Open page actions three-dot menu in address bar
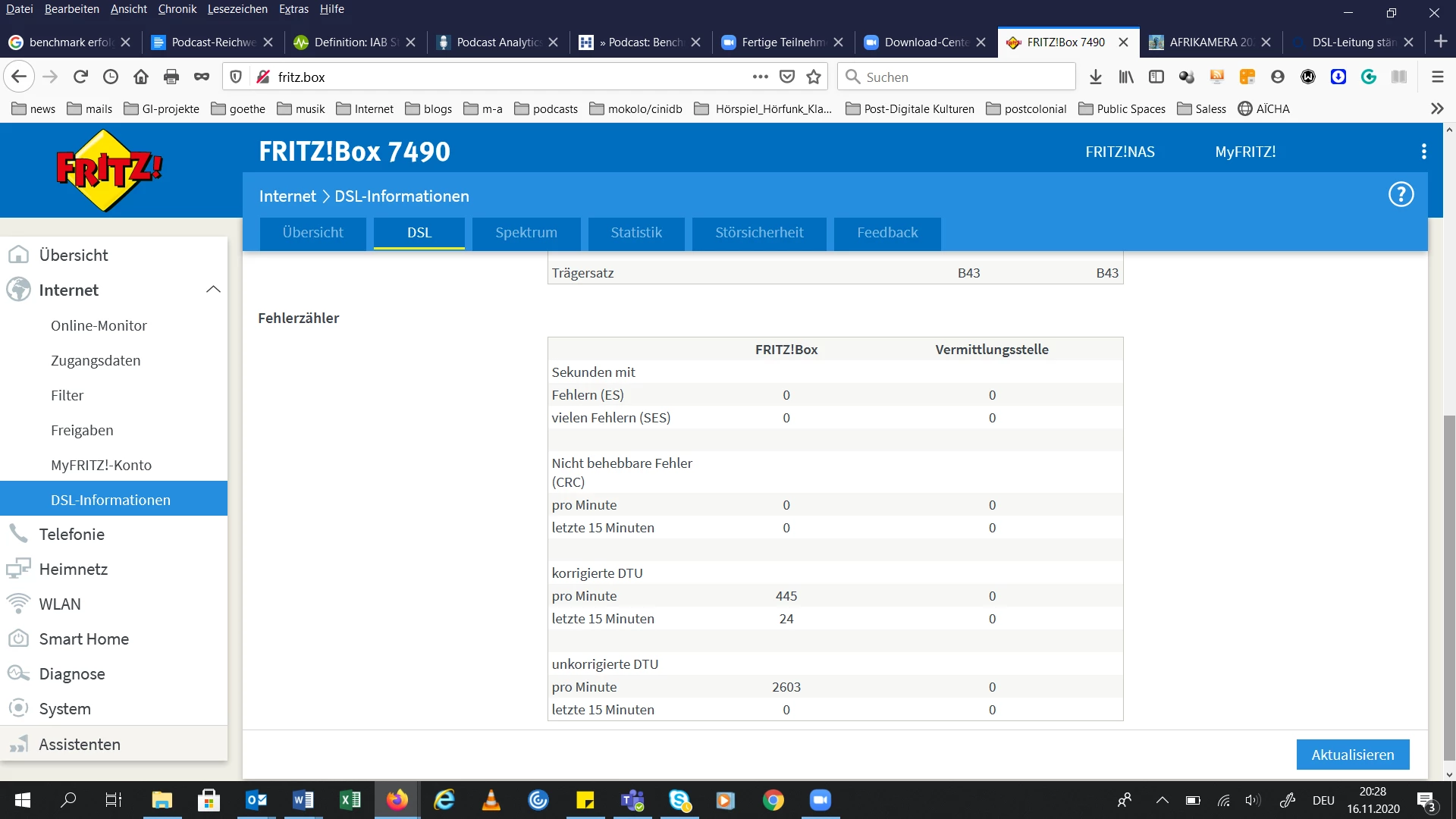The height and width of the screenshot is (819, 1456). pyautogui.click(x=760, y=77)
